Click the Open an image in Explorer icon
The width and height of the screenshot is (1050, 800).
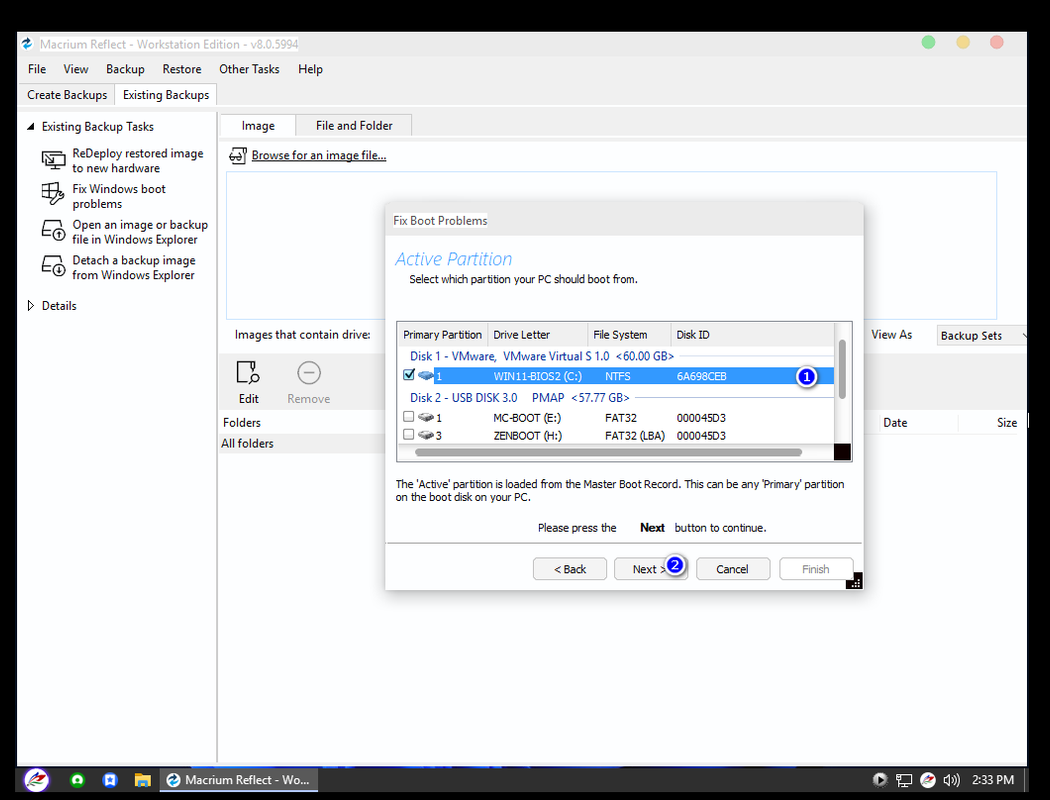click(54, 231)
